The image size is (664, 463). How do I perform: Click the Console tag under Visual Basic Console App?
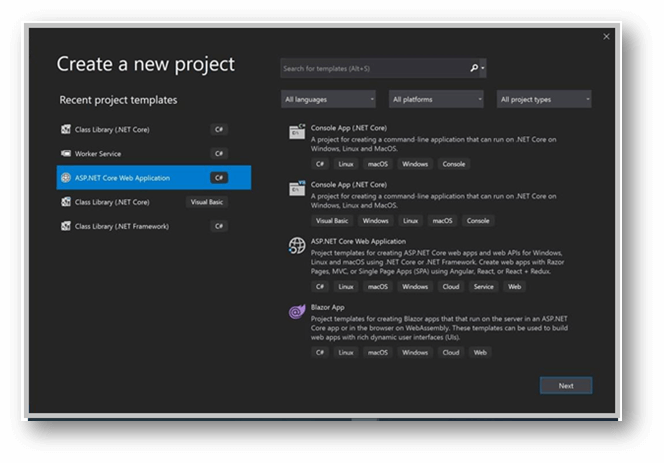tap(478, 221)
